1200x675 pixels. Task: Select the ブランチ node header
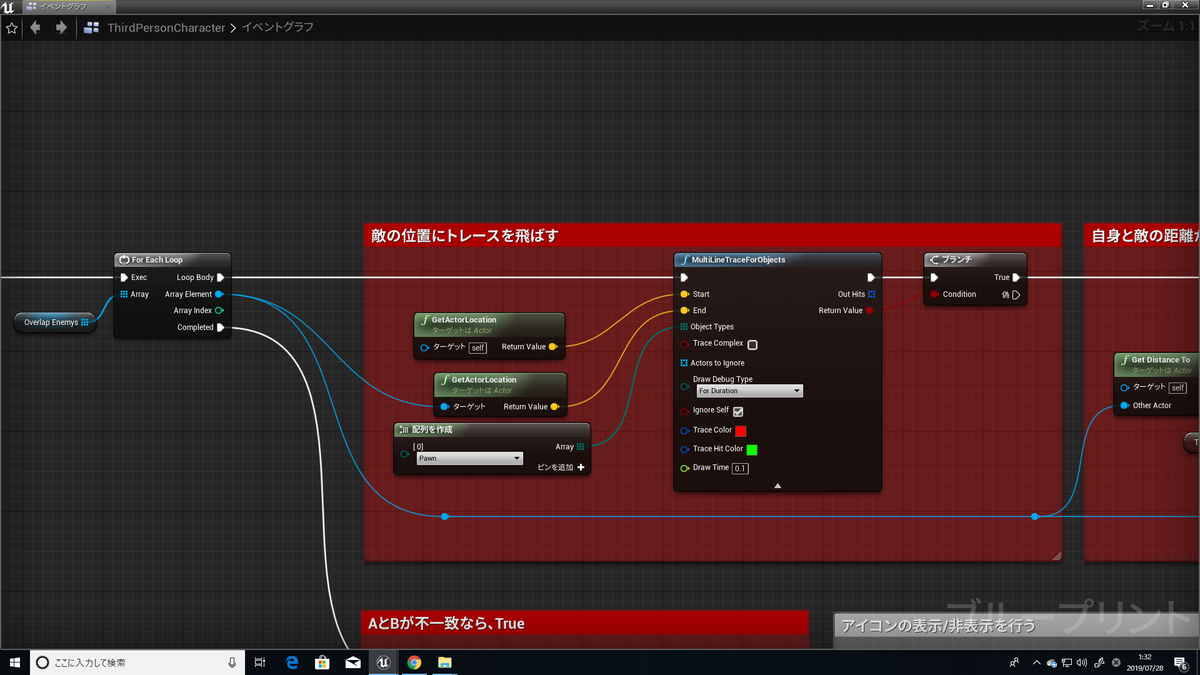tap(975, 260)
